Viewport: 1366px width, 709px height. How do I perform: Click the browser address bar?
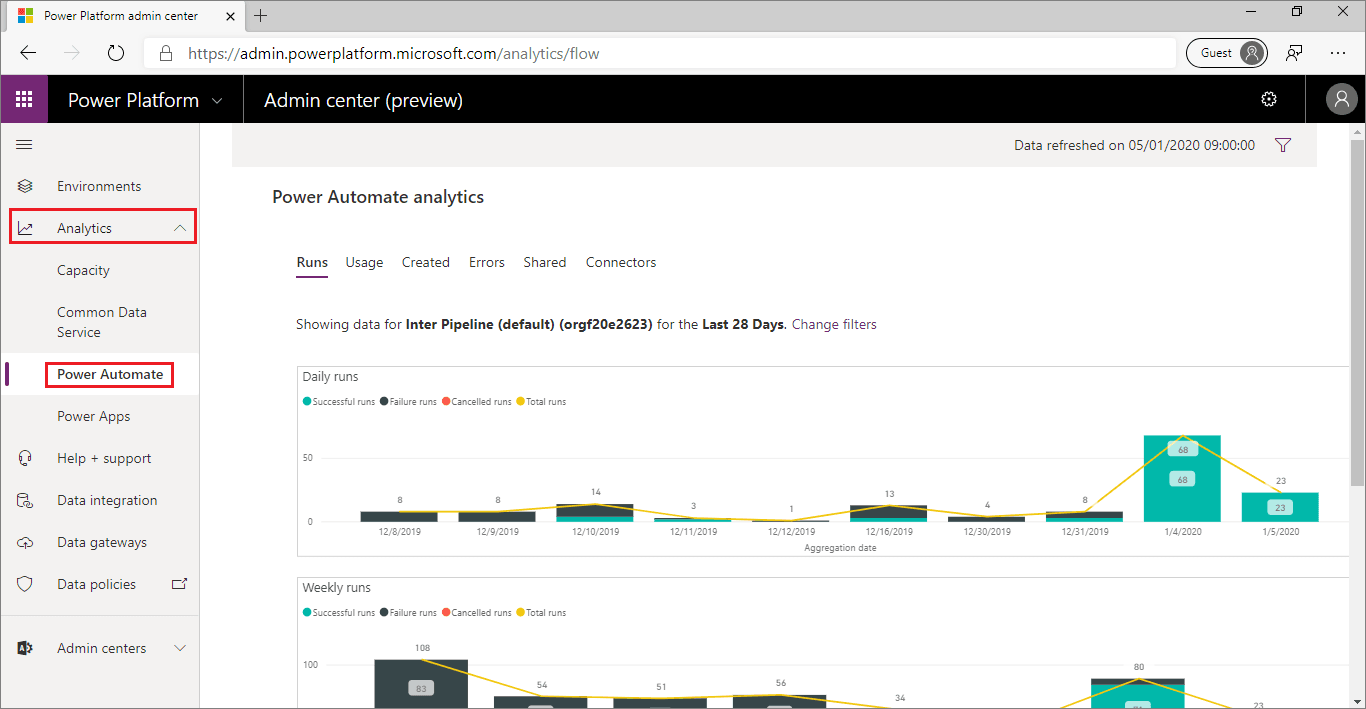[660, 54]
